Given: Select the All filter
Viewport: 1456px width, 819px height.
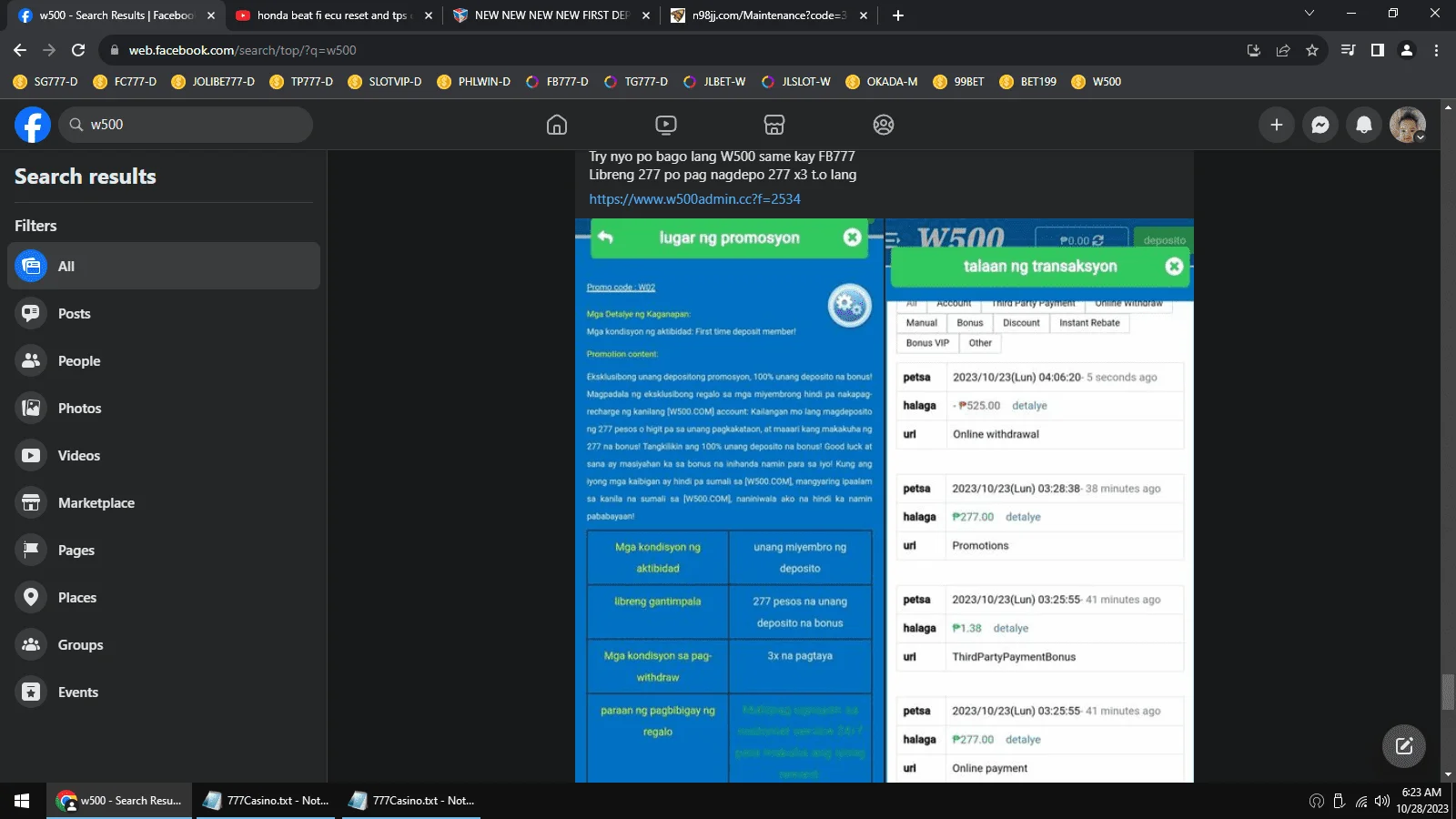Looking at the screenshot, I should (164, 266).
